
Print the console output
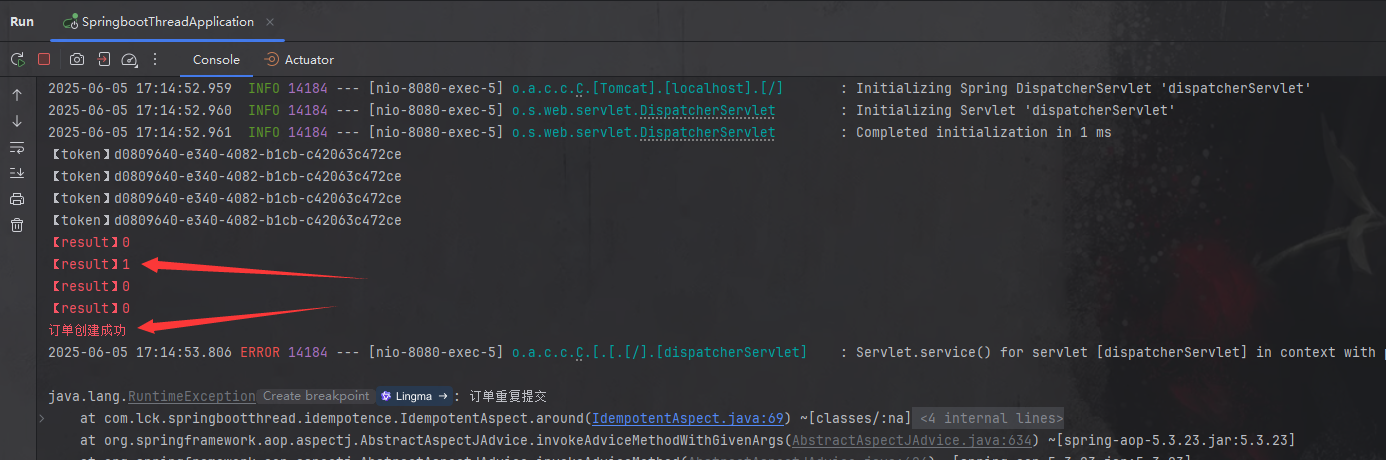coord(17,199)
